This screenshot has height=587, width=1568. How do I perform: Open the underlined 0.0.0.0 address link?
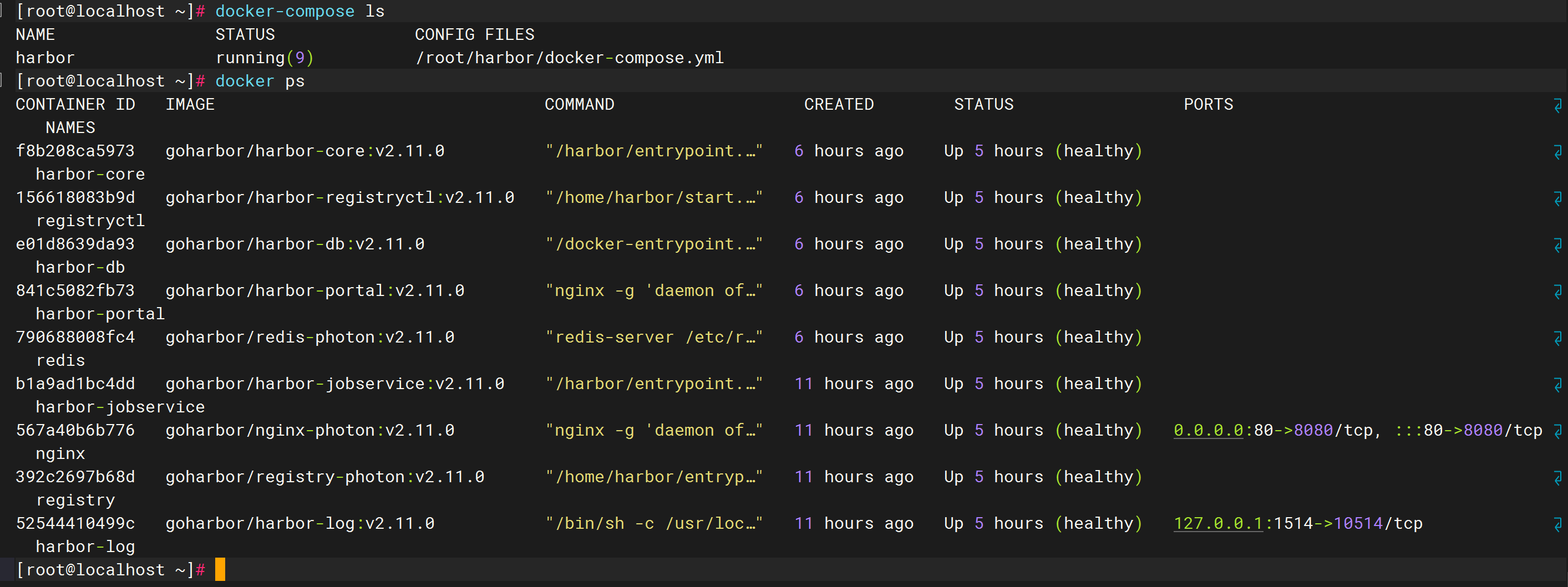[1207, 431]
